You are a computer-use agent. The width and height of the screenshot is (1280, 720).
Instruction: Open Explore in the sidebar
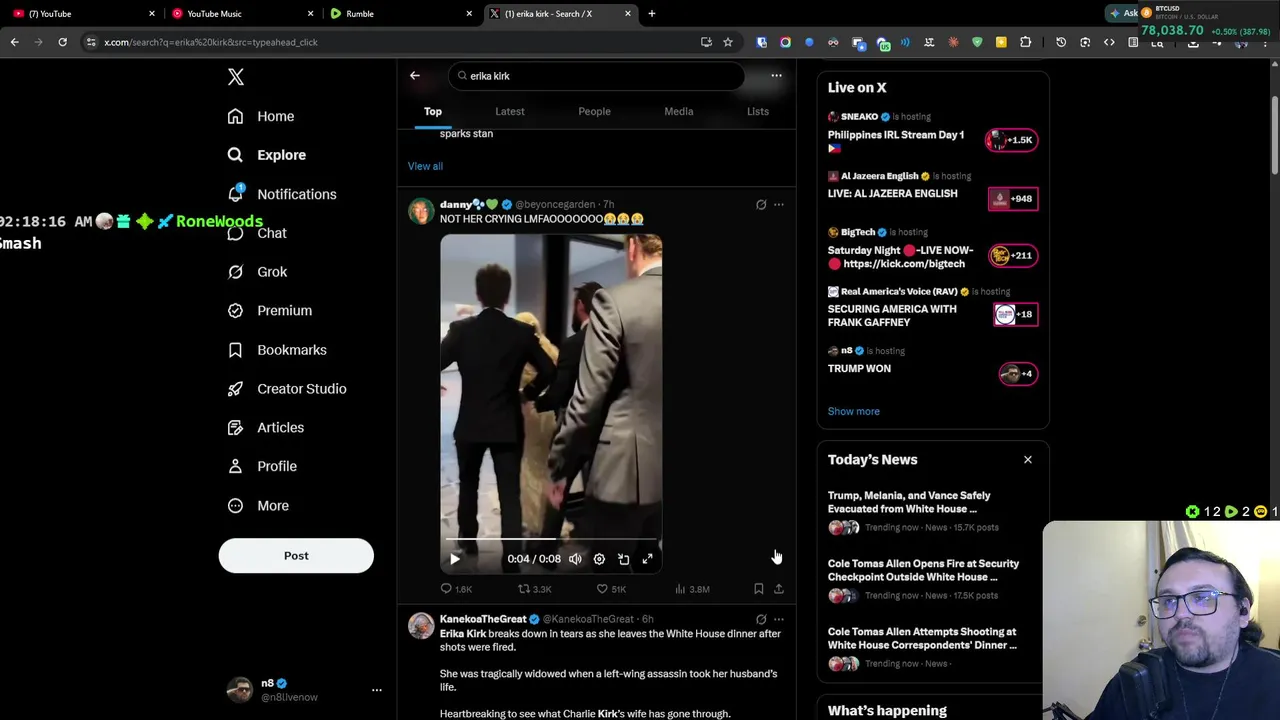point(266,155)
